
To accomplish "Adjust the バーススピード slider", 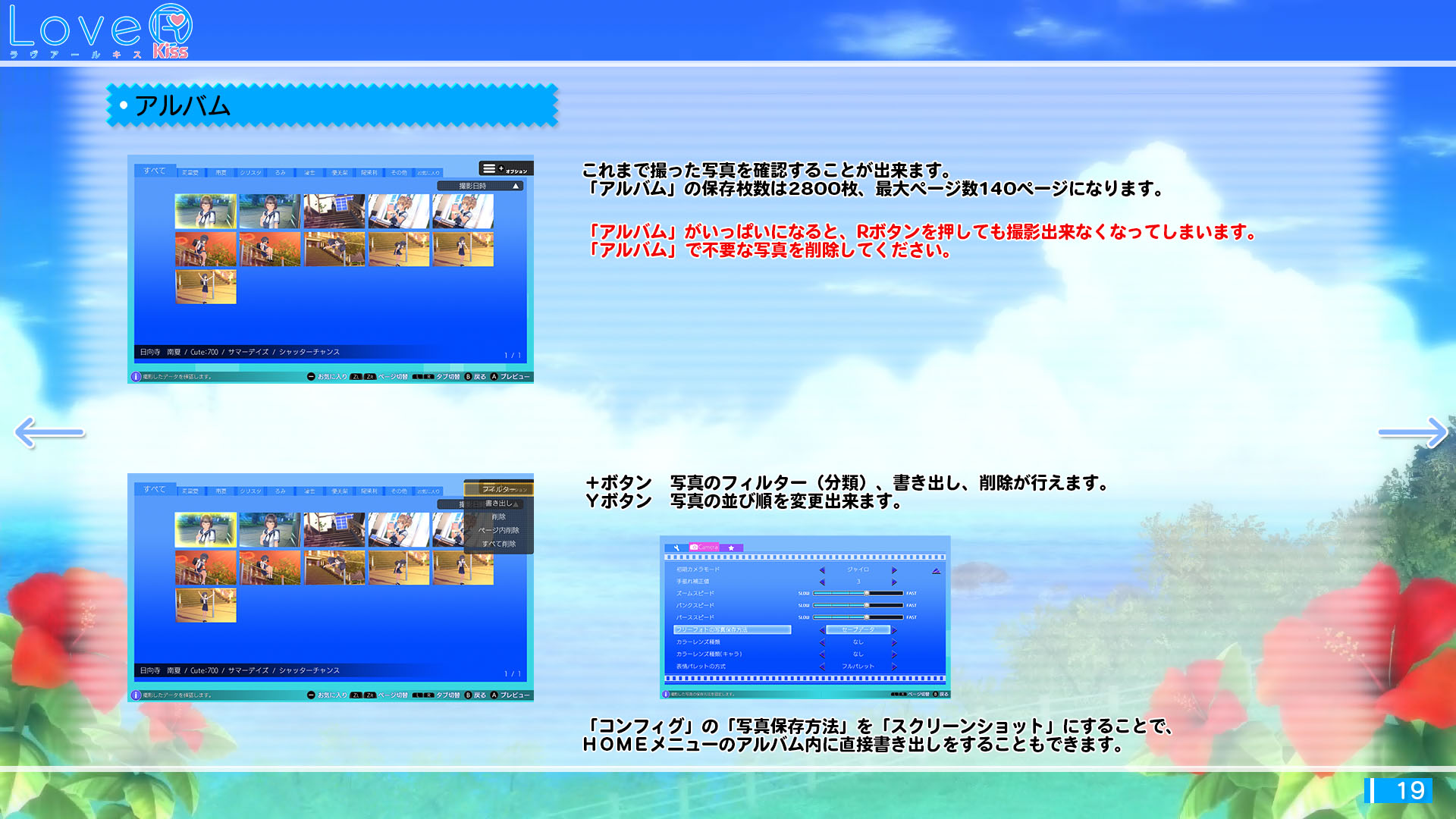I will click(x=858, y=618).
